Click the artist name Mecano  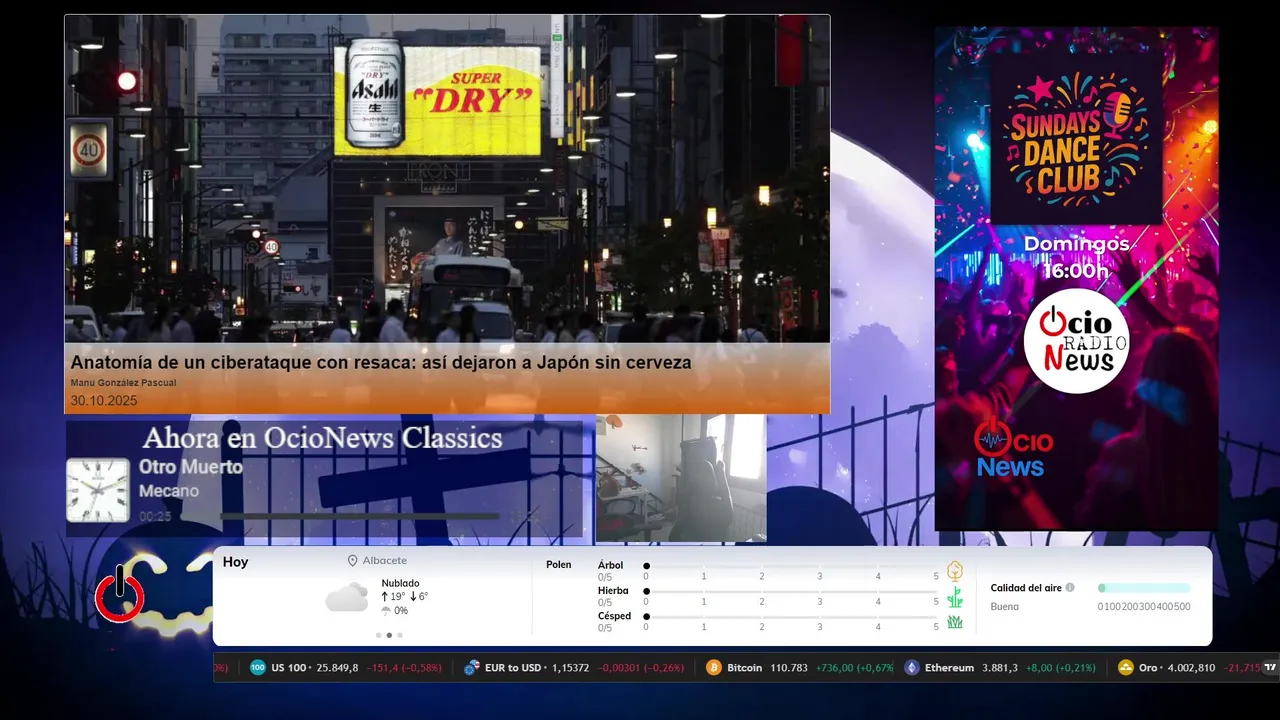[168, 491]
